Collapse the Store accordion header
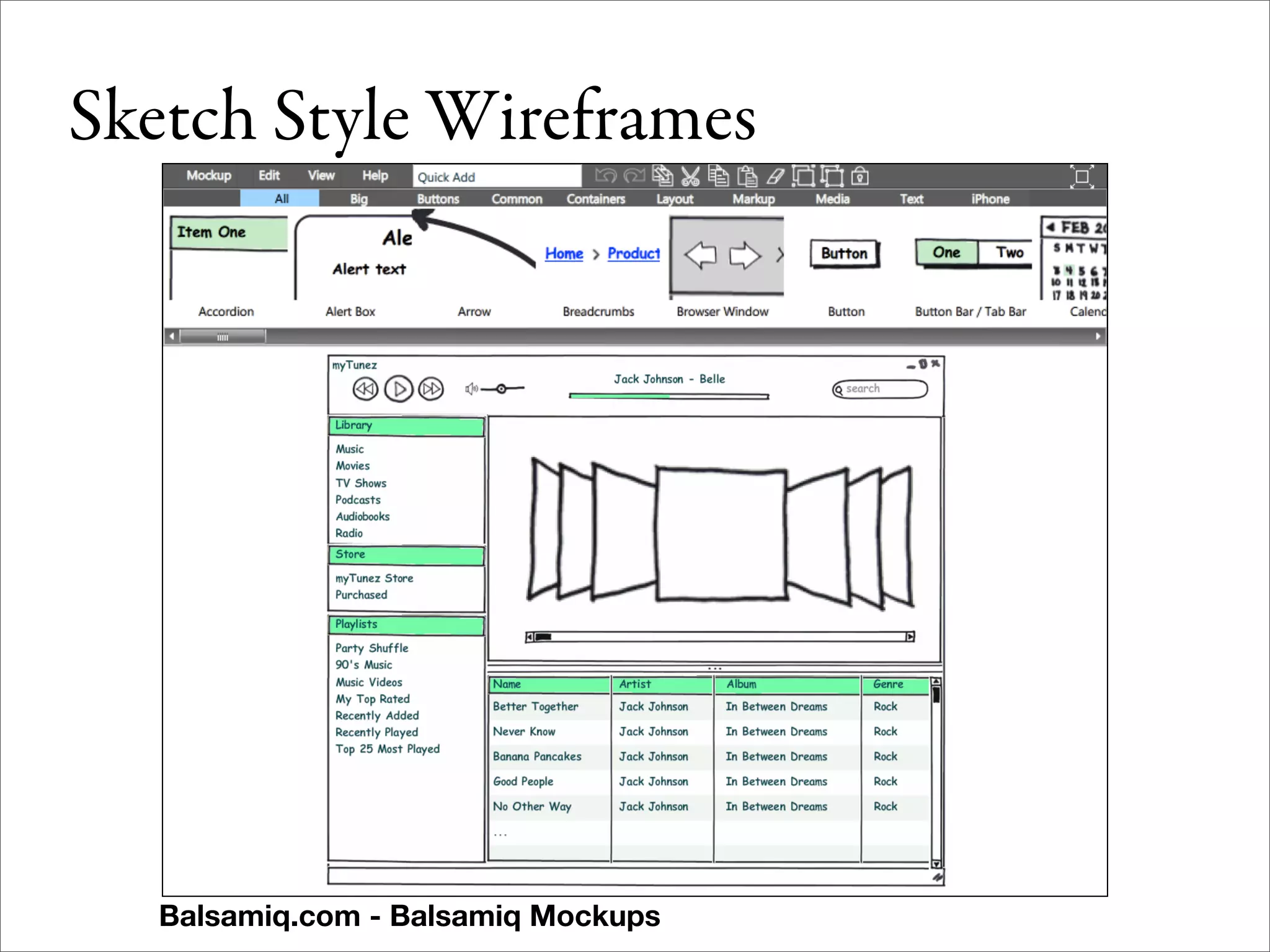 pos(406,555)
